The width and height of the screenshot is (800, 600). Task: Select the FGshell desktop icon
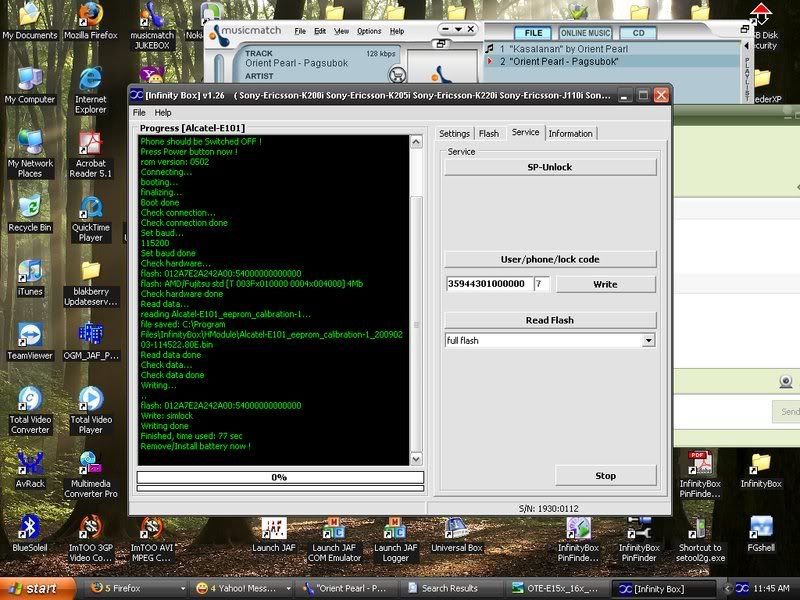click(x=761, y=527)
